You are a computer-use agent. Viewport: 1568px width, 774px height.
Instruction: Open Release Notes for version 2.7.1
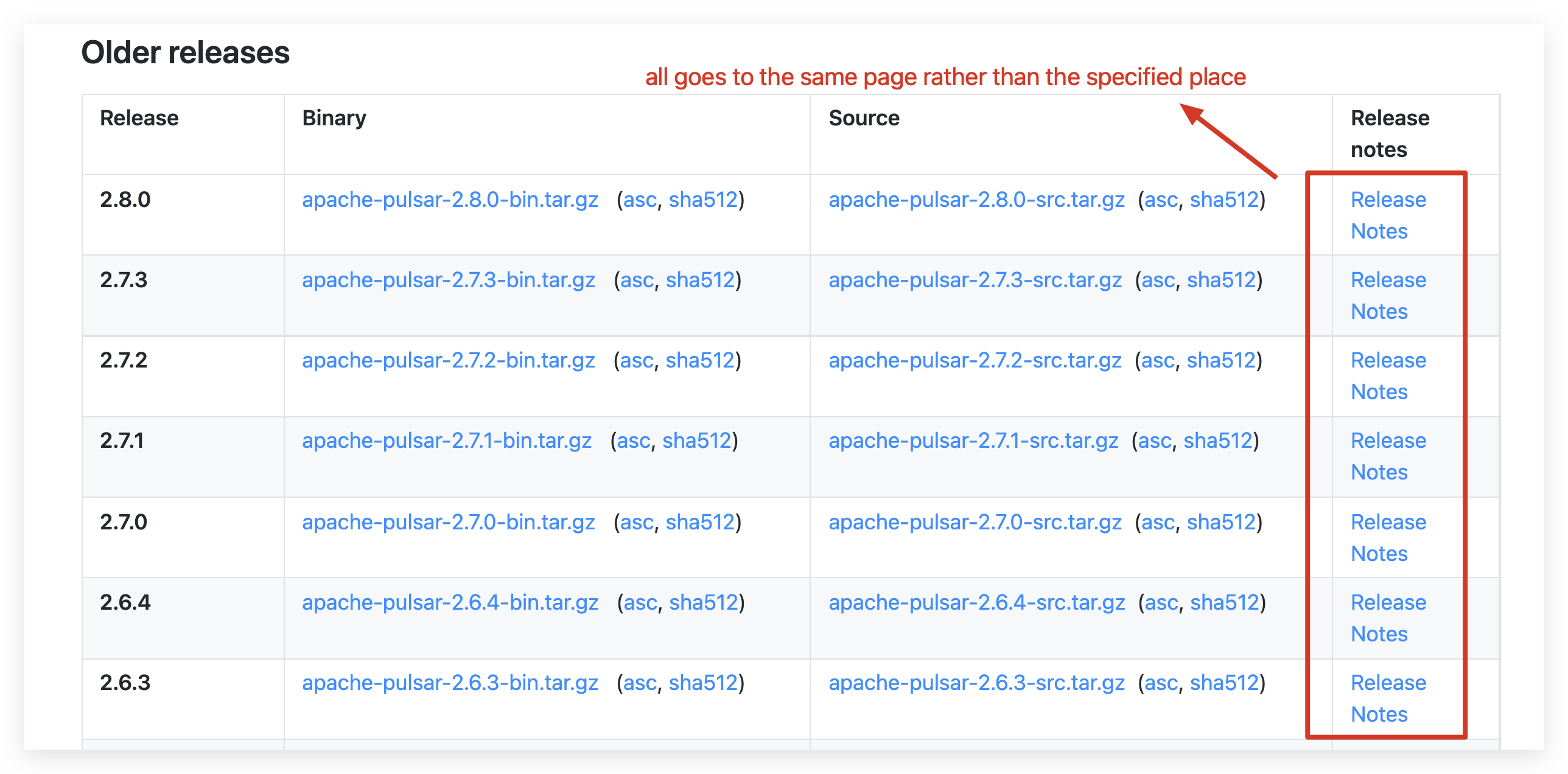click(x=1388, y=456)
